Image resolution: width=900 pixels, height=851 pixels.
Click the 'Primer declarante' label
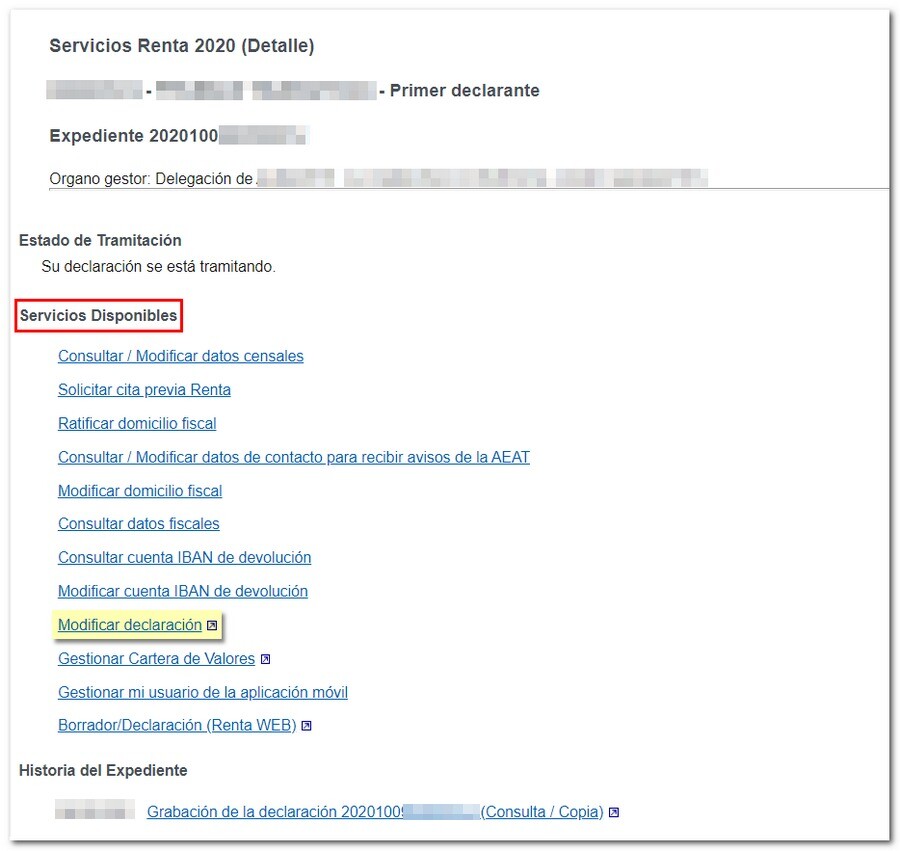[464, 91]
